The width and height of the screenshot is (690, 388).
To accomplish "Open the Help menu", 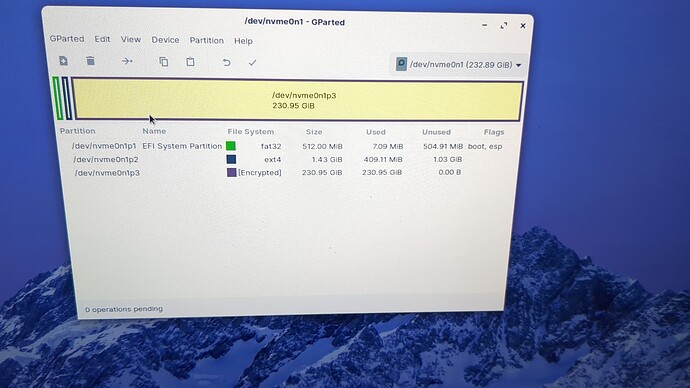I will tap(243, 41).
